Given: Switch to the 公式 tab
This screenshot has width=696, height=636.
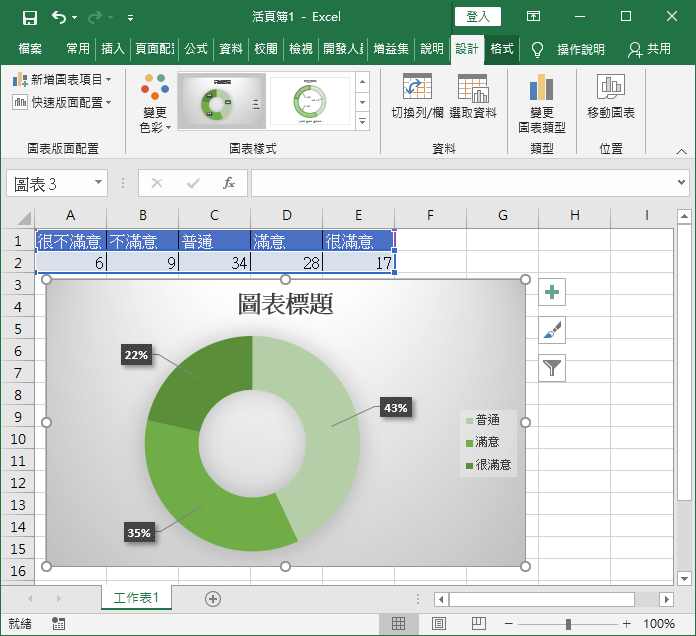Looking at the screenshot, I should pyautogui.click(x=196, y=48).
